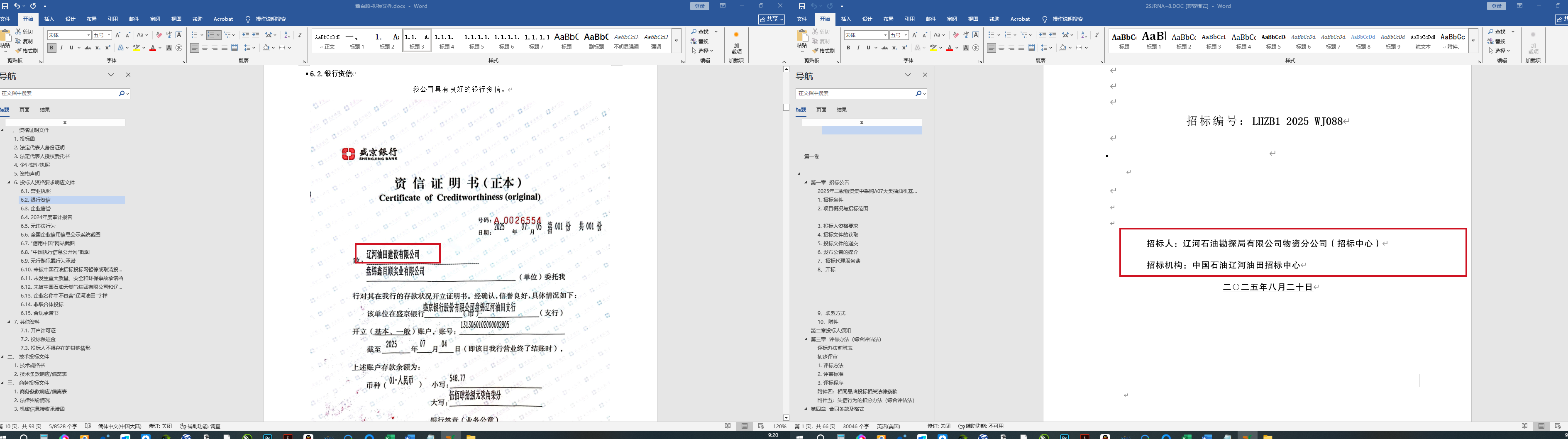Image resolution: width=1568 pixels, height=439 pixels.
Task: Click Replace (替换) in left Word window
Action: [x=700, y=41]
